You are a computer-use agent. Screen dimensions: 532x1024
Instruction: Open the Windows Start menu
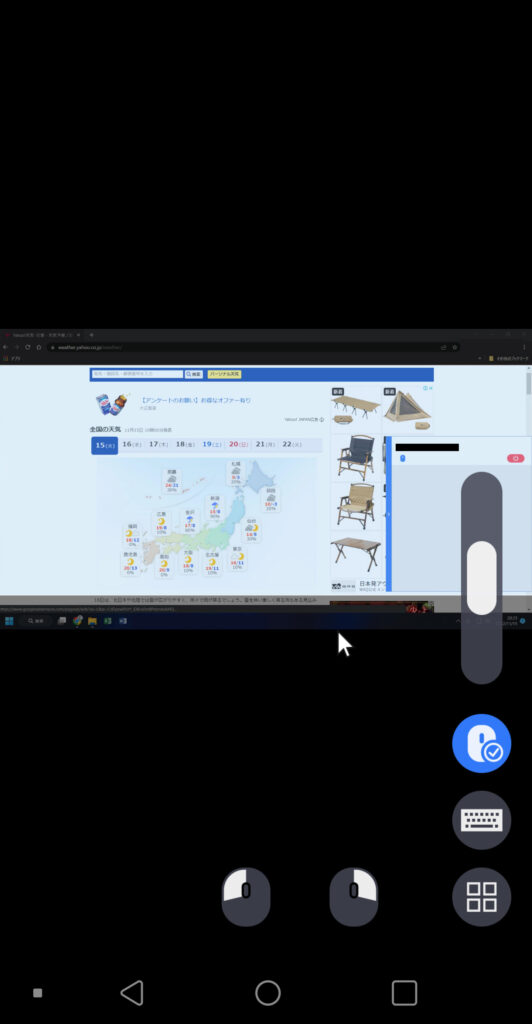click(9, 620)
